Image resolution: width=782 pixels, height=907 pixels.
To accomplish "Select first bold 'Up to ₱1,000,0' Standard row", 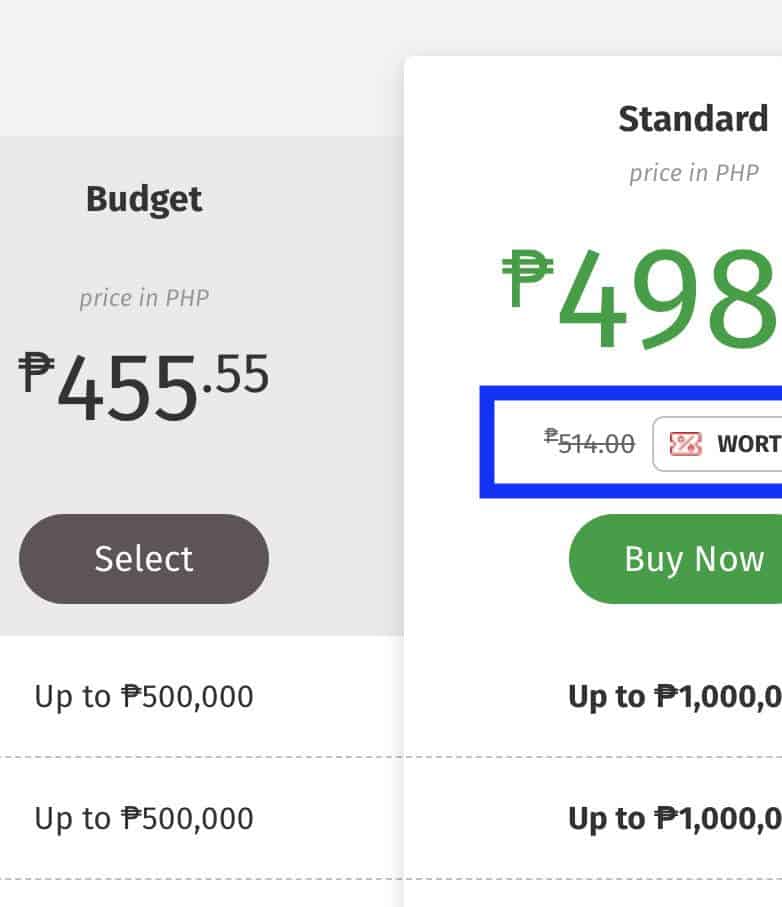I will (x=674, y=696).
